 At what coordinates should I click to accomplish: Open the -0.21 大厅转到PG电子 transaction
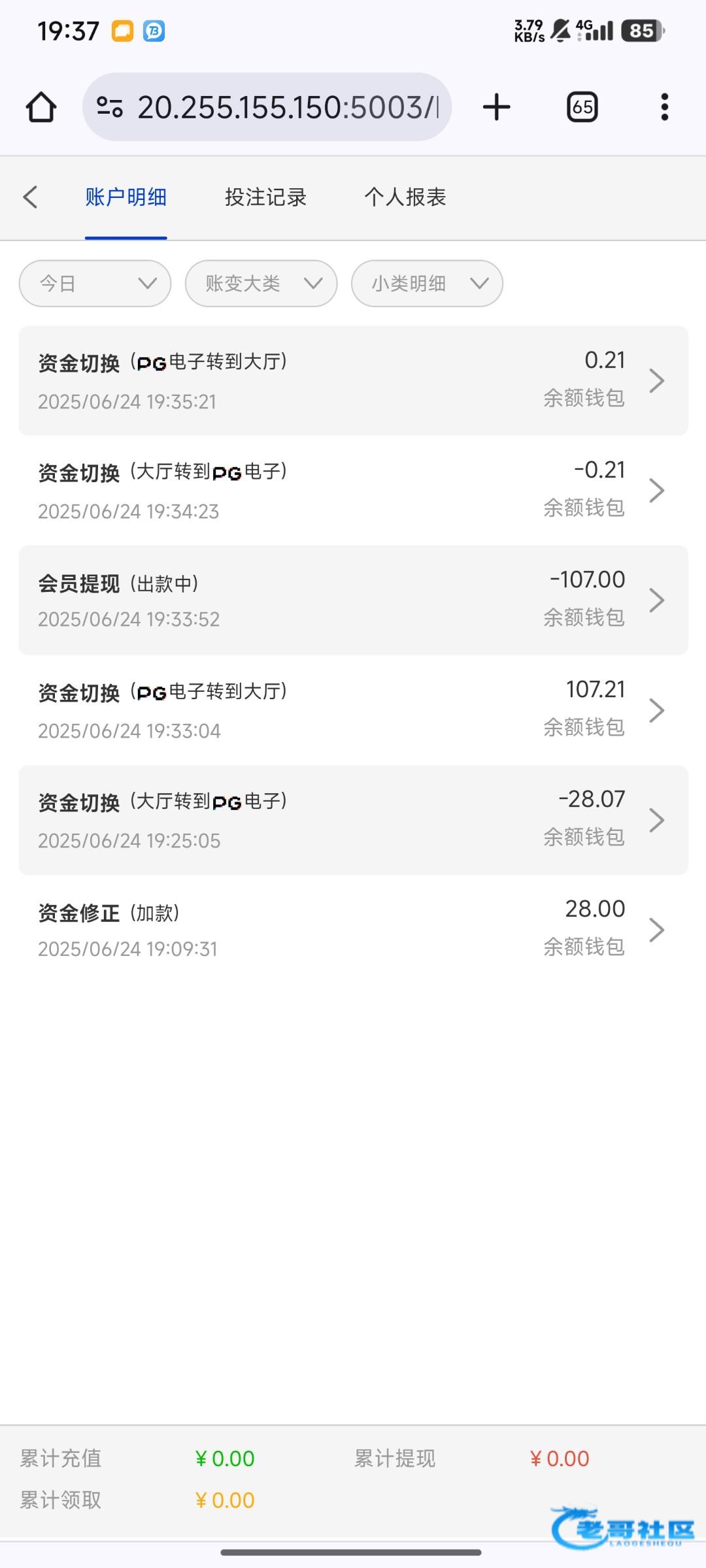pos(327,490)
